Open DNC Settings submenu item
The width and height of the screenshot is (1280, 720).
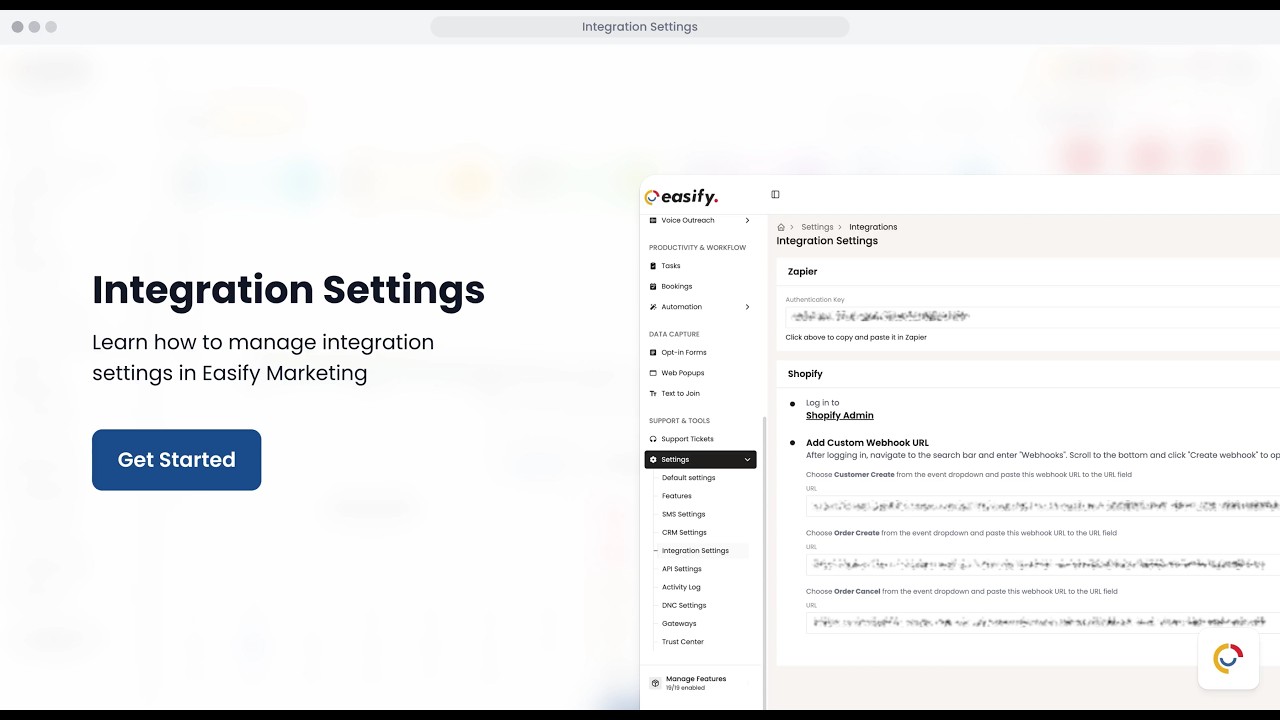tap(684, 605)
